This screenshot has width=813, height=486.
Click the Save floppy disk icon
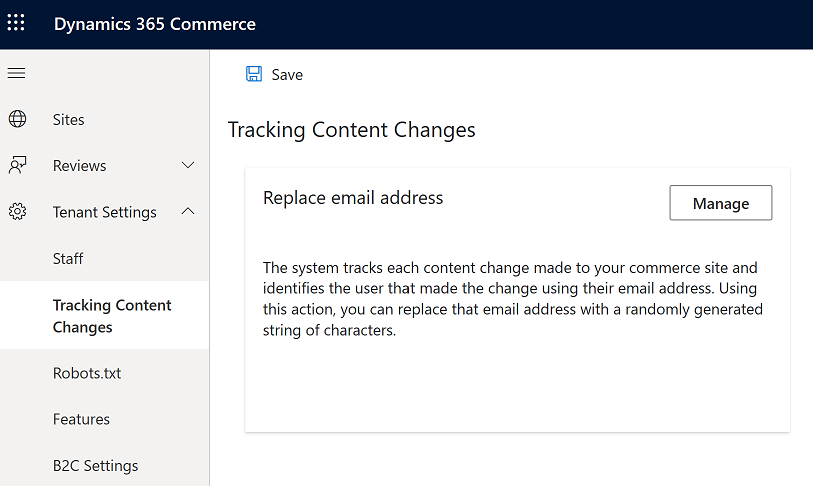[x=254, y=74]
